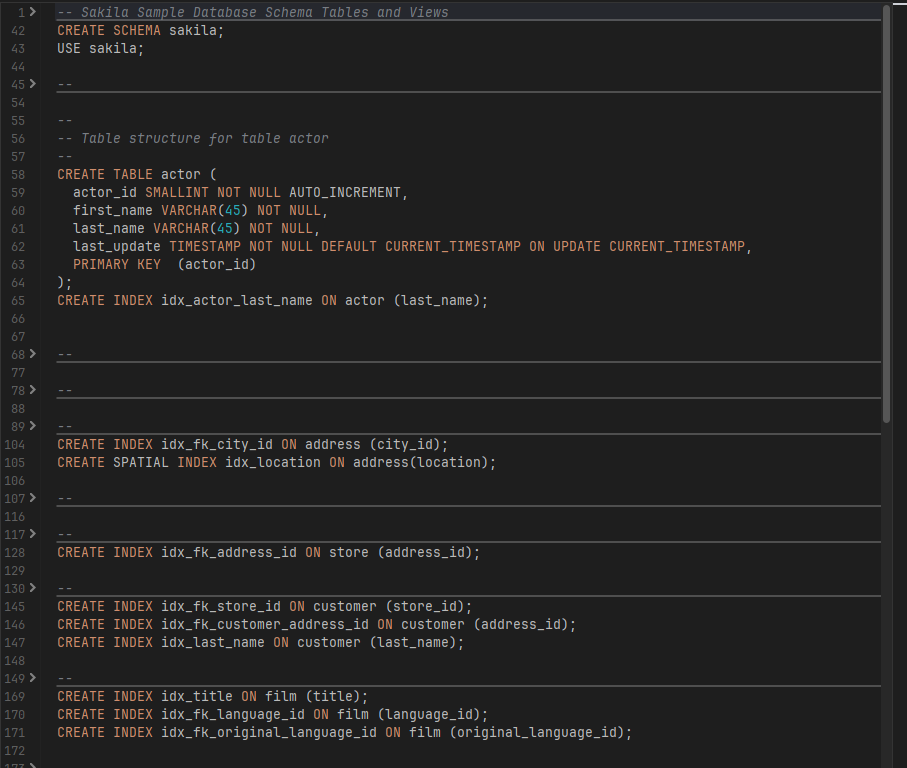This screenshot has width=907, height=768.
Task: Click the first_name VARCHAR(45) line
Action: (x=200, y=210)
